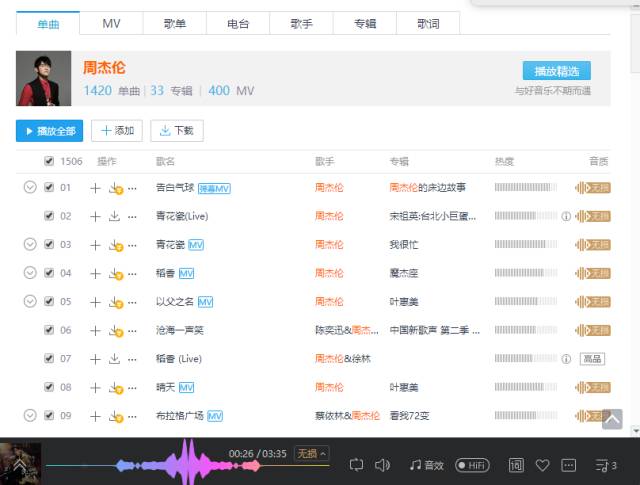The height and width of the screenshot is (485, 640).
Task: Uncheck the checkbox for row 04
Action: 49,273
